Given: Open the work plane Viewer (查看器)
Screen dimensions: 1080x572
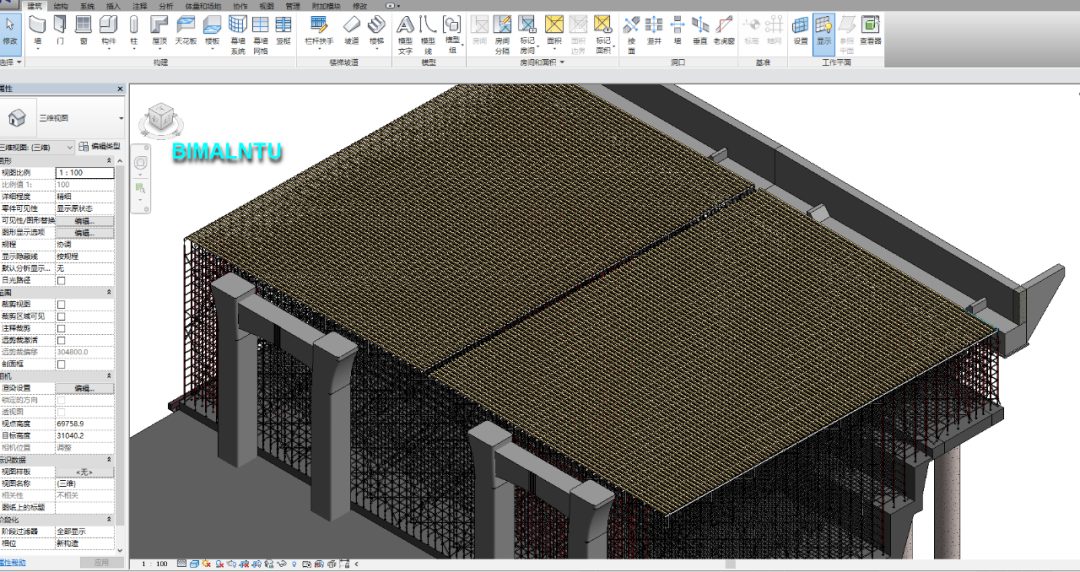Looking at the screenshot, I should tap(871, 32).
